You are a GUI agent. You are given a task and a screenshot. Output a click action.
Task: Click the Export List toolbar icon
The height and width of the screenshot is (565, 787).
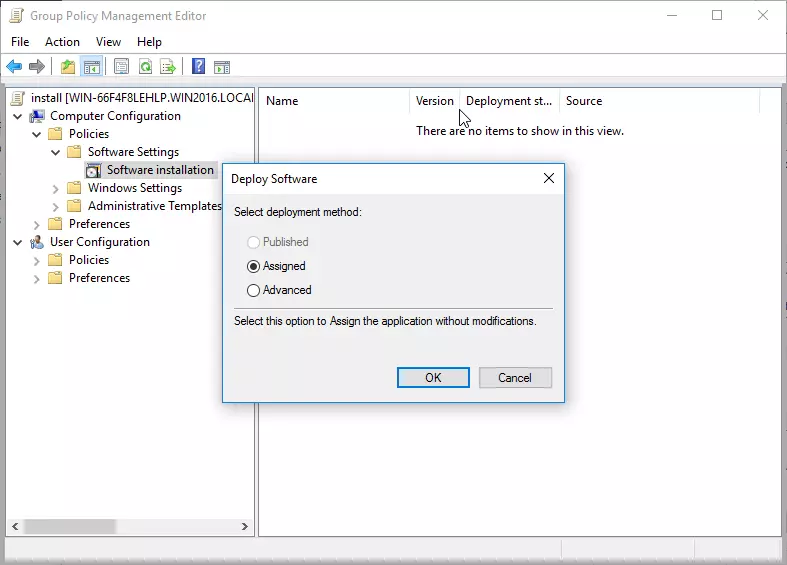[x=168, y=67]
